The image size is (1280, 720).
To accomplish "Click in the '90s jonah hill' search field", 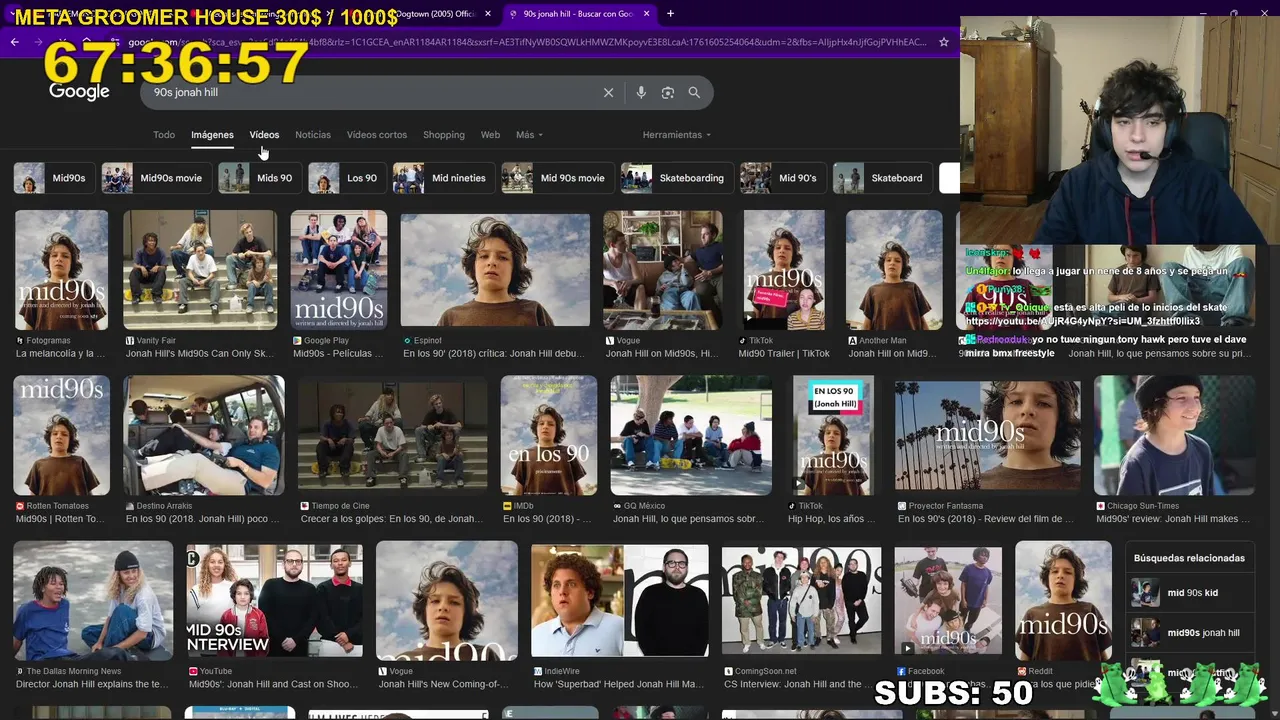I will coord(370,92).
